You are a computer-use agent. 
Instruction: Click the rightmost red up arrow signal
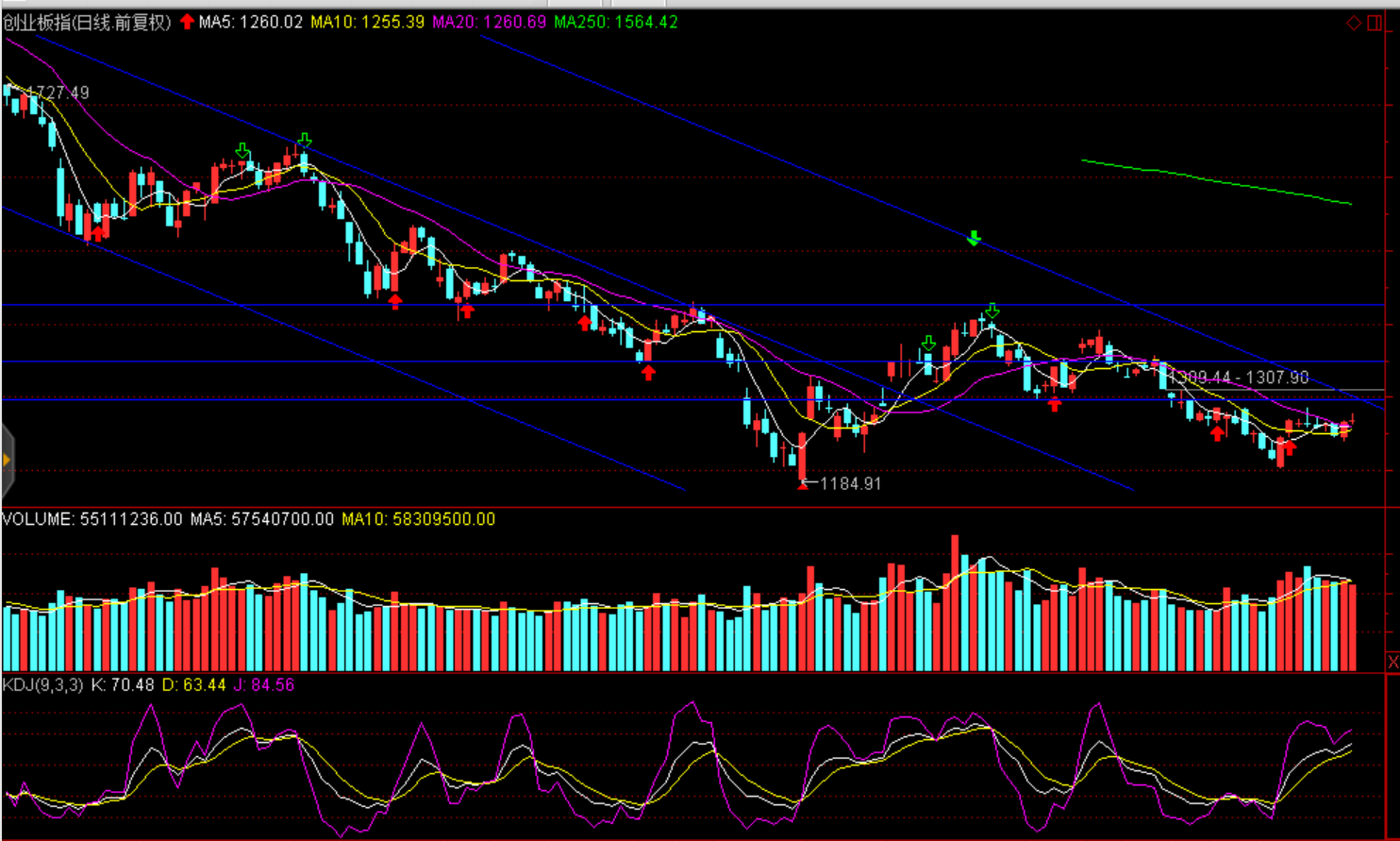click(x=1289, y=446)
